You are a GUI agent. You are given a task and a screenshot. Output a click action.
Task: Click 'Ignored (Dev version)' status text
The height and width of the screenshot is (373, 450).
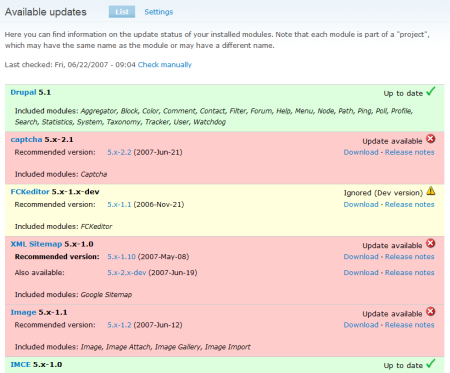[x=383, y=193]
